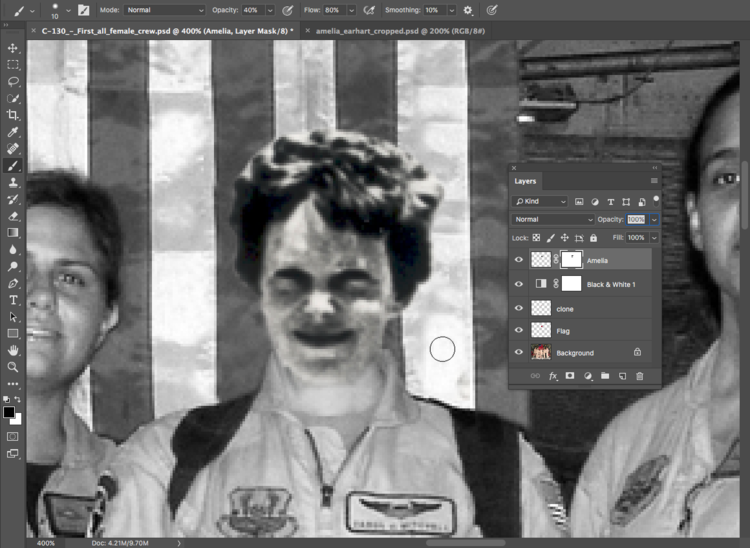Expand the layer blend mode dropdown
Image resolution: width=750 pixels, height=548 pixels.
pos(553,219)
